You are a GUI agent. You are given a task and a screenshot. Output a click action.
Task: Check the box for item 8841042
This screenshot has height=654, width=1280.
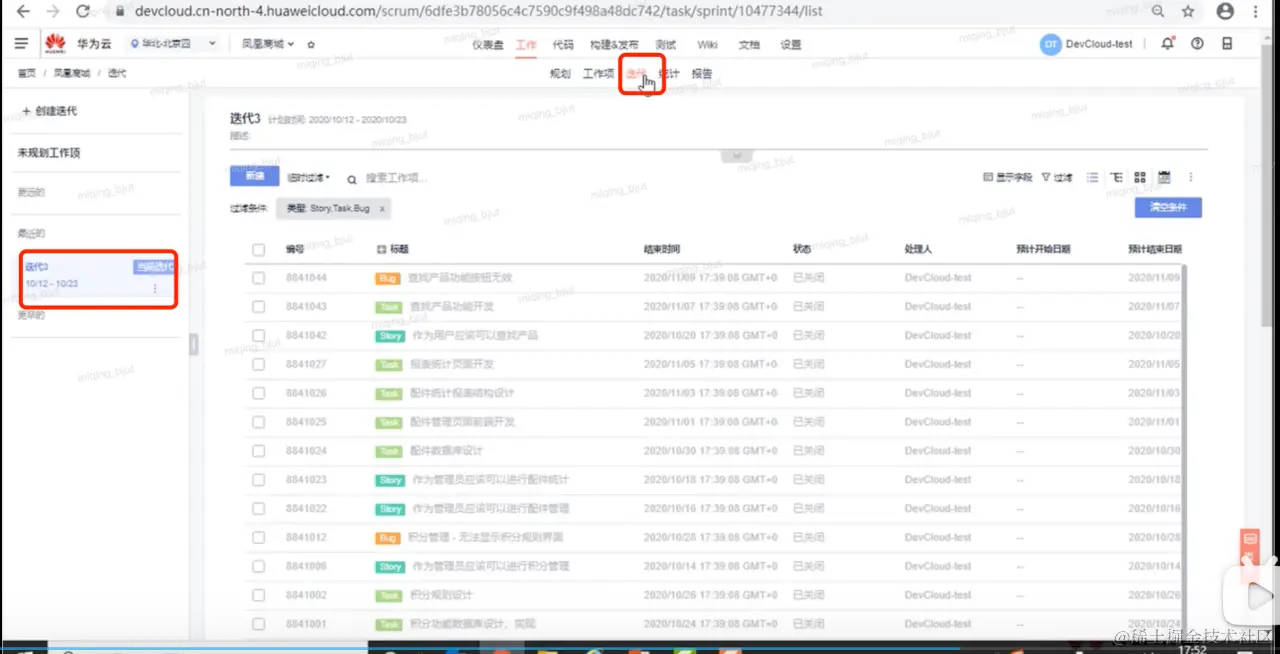[x=259, y=335]
